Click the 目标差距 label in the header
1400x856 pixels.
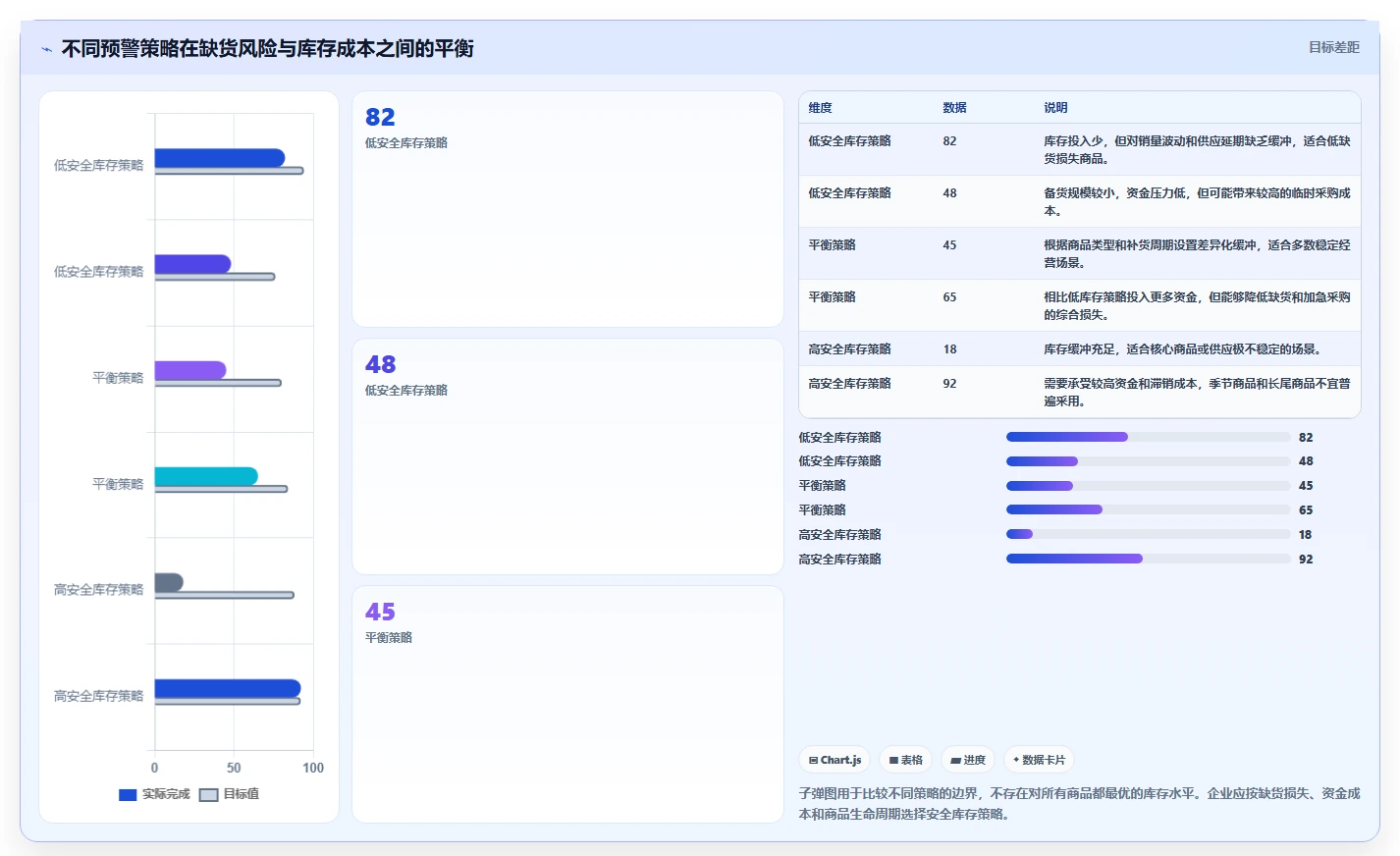[x=1333, y=47]
